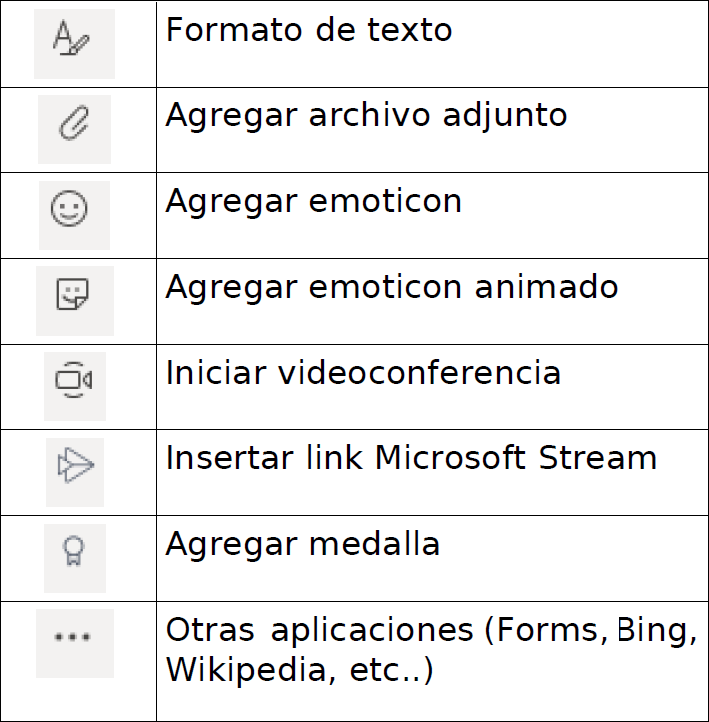Click the 'Agregar archivo adjunto' text
Screen dimensions: 709x722
(x=366, y=117)
